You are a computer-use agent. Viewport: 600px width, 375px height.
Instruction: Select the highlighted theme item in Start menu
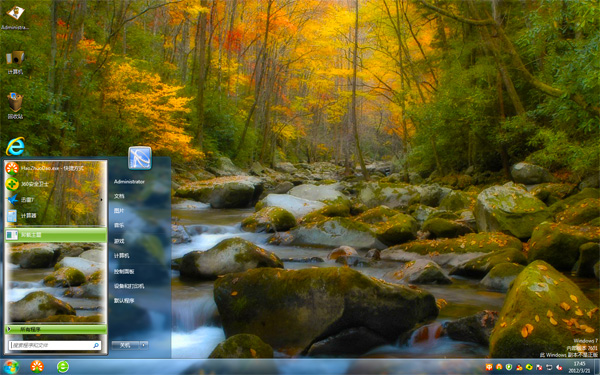pos(55,235)
